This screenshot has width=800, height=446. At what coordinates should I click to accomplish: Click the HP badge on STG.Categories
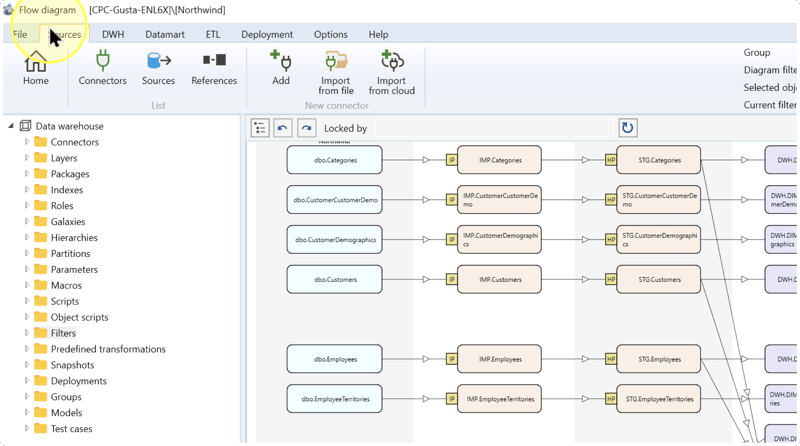611,160
